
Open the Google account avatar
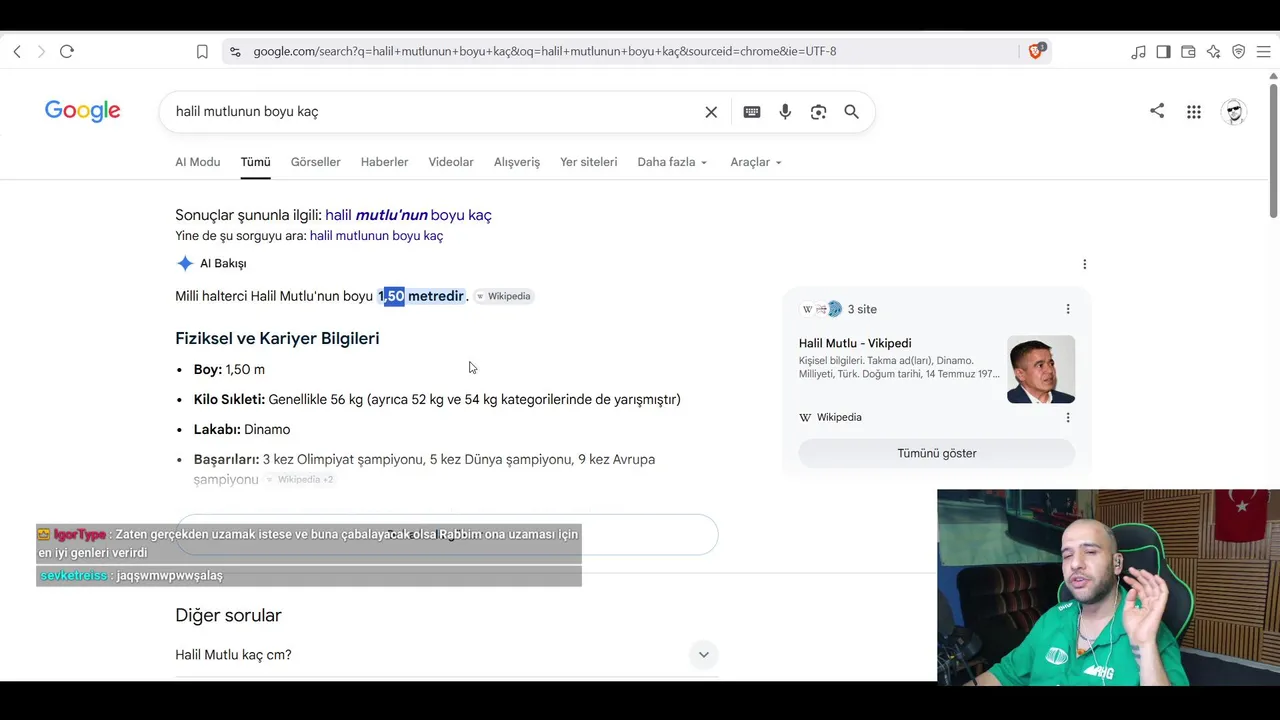1234,112
